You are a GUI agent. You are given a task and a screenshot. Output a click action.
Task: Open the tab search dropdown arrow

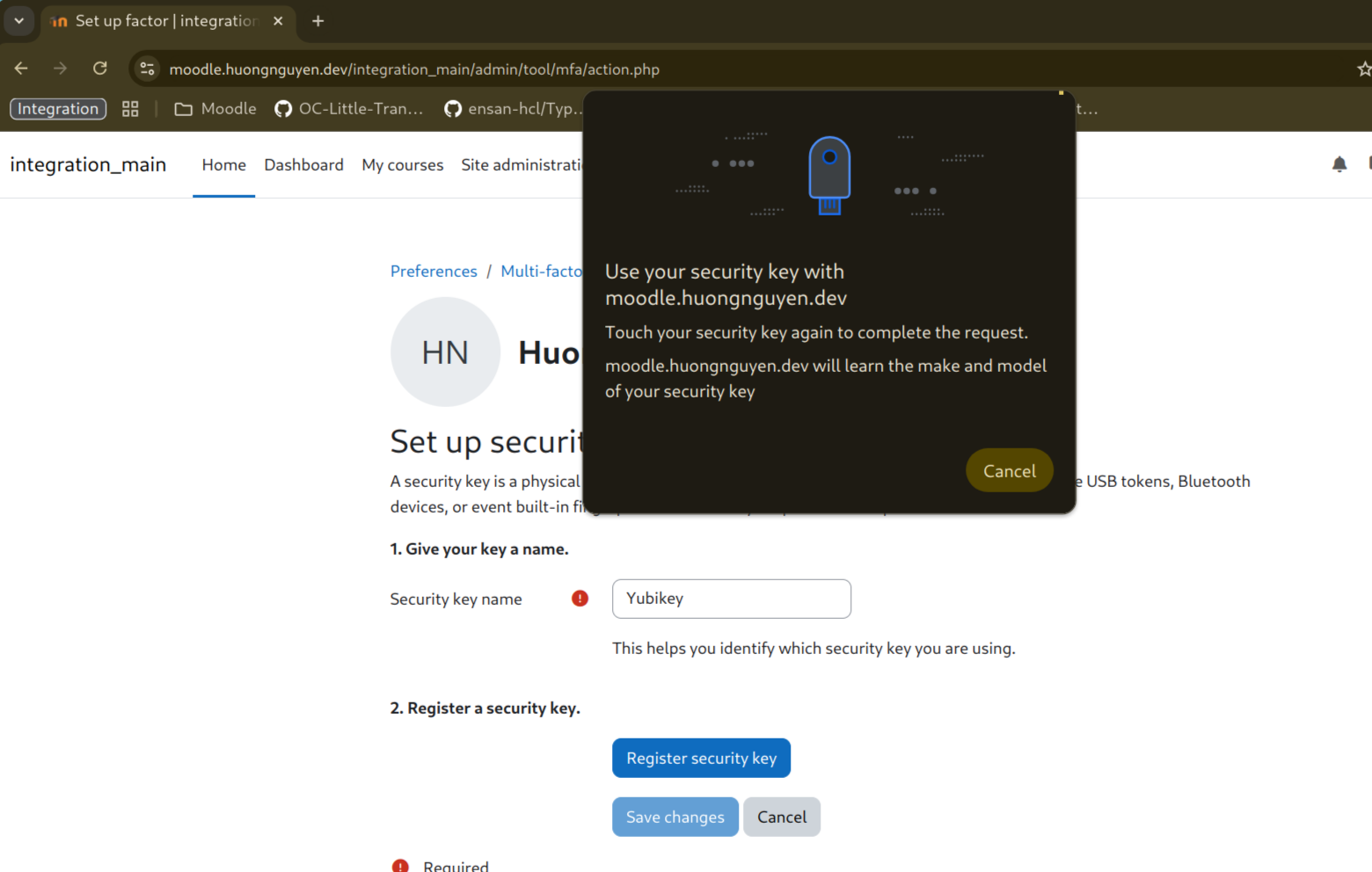click(x=18, y=20)
